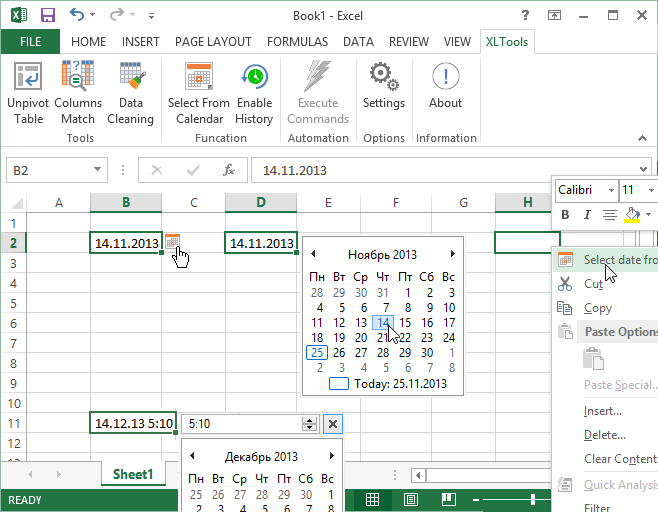The height and width of the screenshot is (512, 658).
Task: Apply bold in the mini toolbar
Action: tap(565, 215)
